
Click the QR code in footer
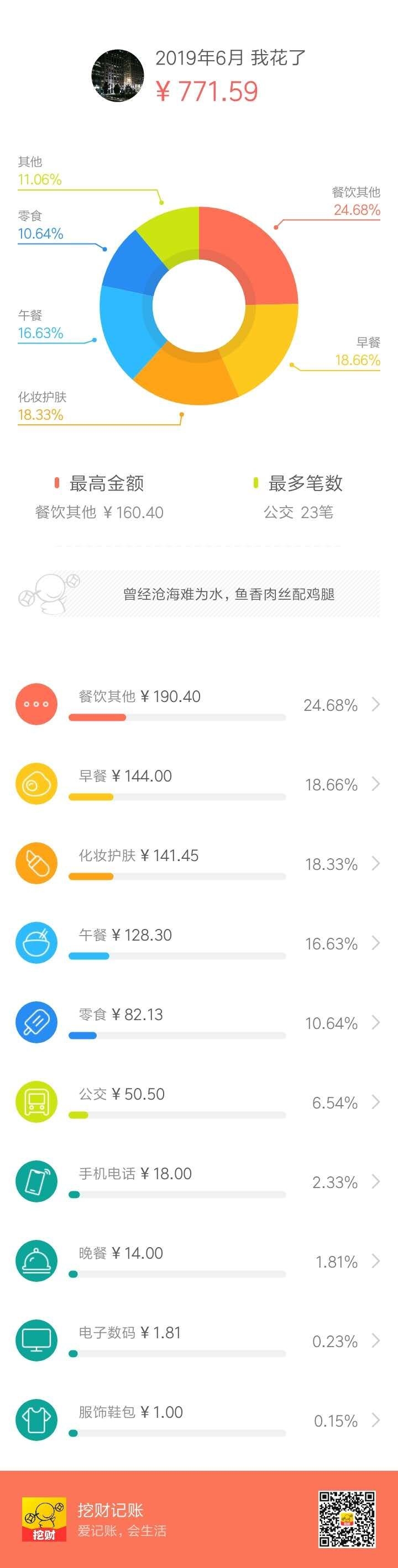(347, 1519)
